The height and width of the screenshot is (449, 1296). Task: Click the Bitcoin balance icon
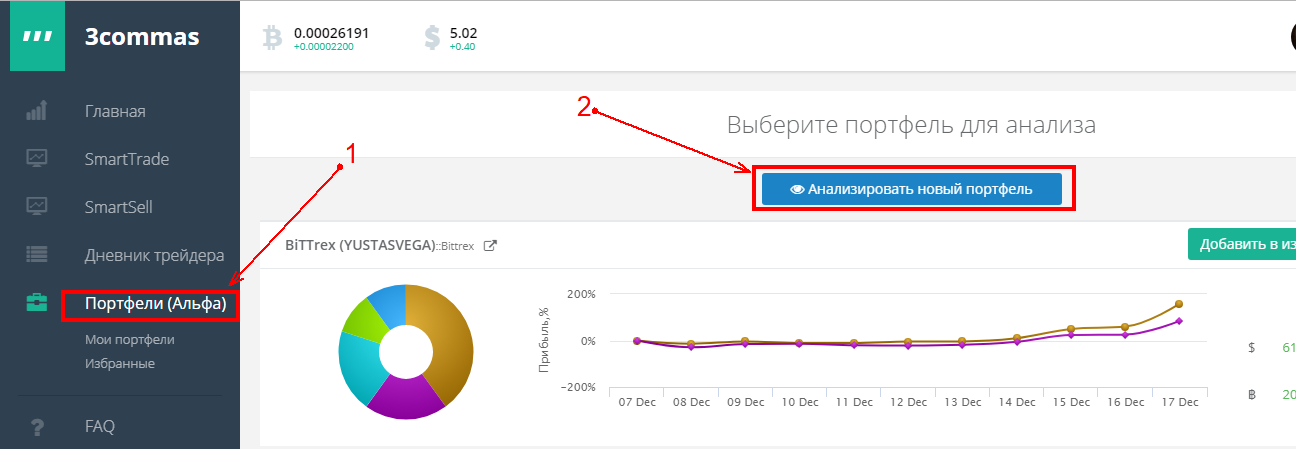pos(272,38)
